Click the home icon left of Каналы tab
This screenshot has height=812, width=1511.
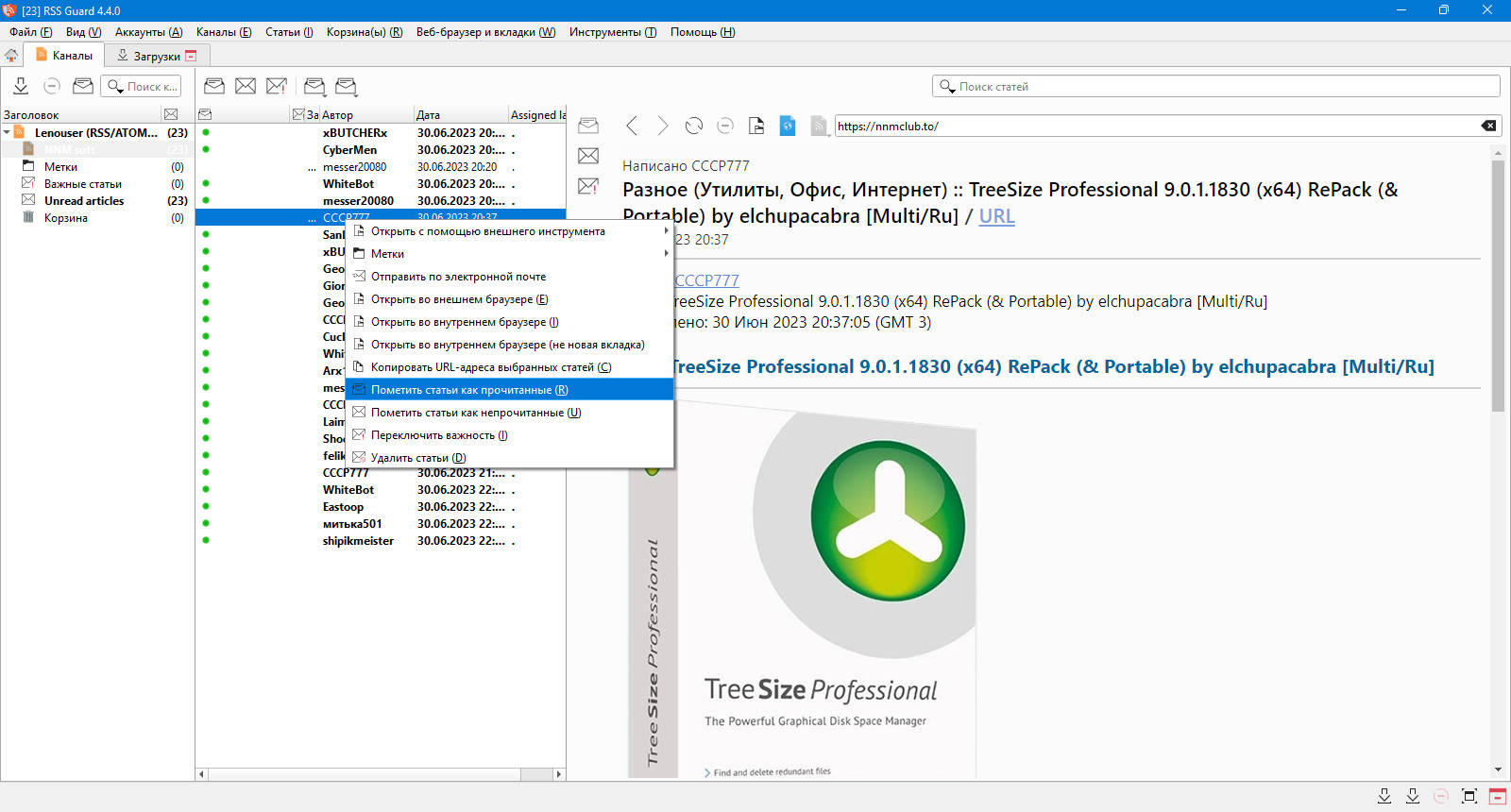coord(11,56)
